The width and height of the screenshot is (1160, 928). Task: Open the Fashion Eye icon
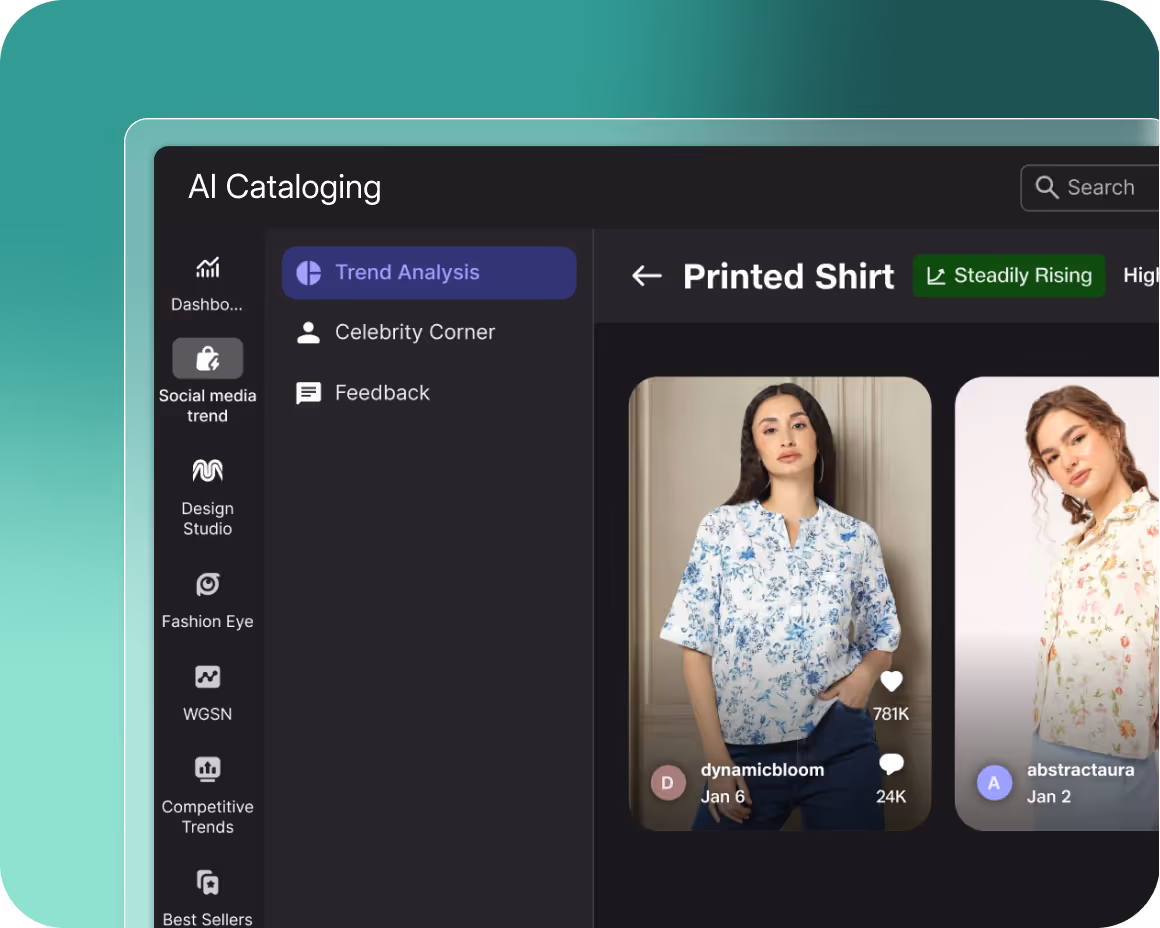point(208,584)
